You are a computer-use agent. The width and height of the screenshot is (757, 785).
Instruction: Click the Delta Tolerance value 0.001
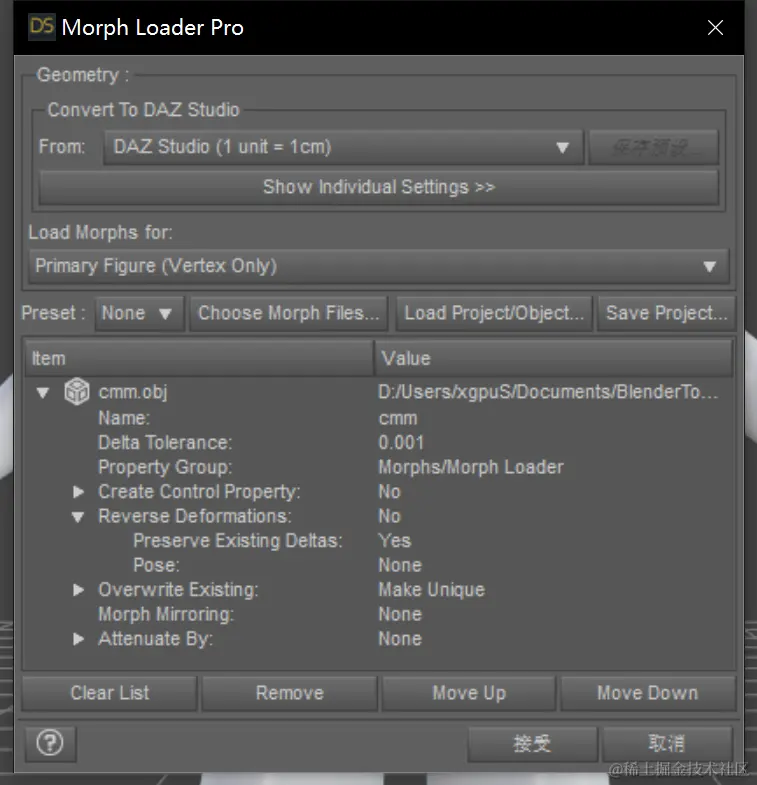(401, 443)
